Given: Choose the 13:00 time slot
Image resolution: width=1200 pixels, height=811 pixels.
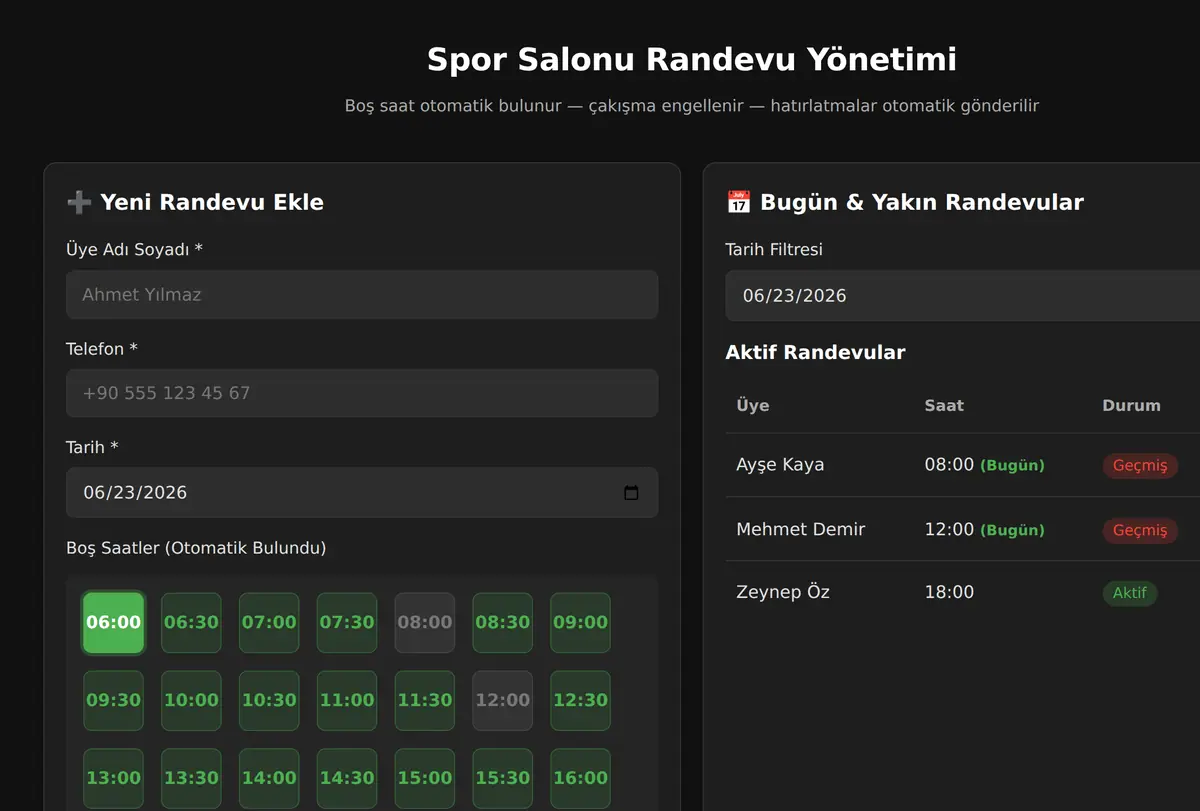Looking at the screenshot, I should [x=113, y=778].
